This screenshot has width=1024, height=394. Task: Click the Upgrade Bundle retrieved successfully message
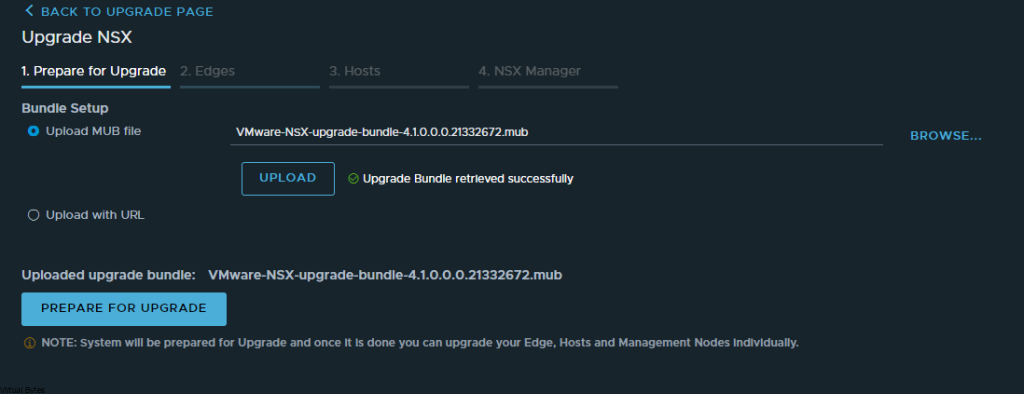point(468,178)
